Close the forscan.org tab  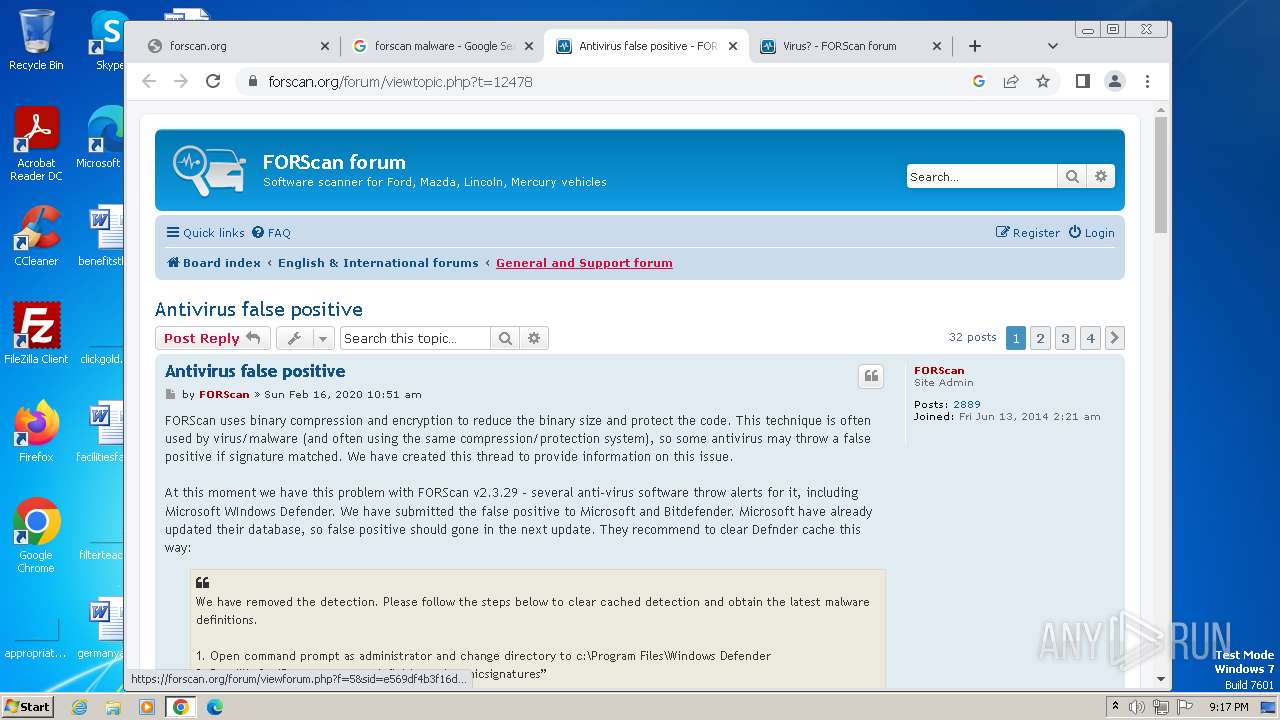click(324, 46)
